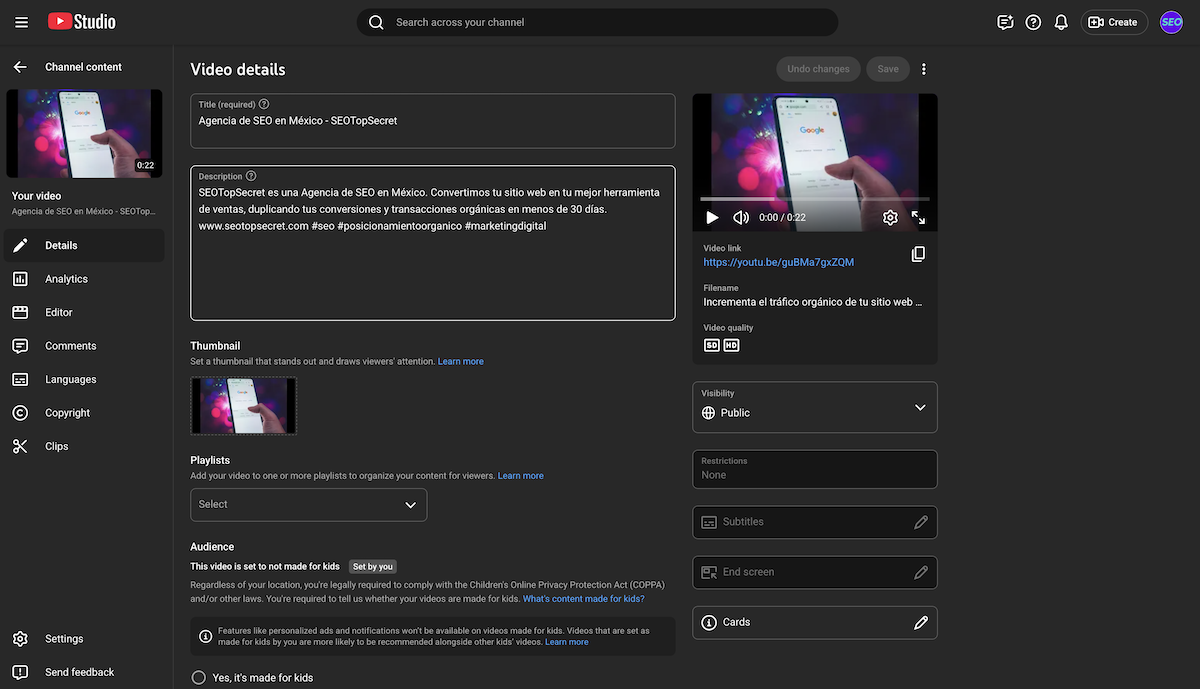This screenshot has height=689, width=1200.
Task: Mute the video with the volume icon
Action: tap(741, 217)
